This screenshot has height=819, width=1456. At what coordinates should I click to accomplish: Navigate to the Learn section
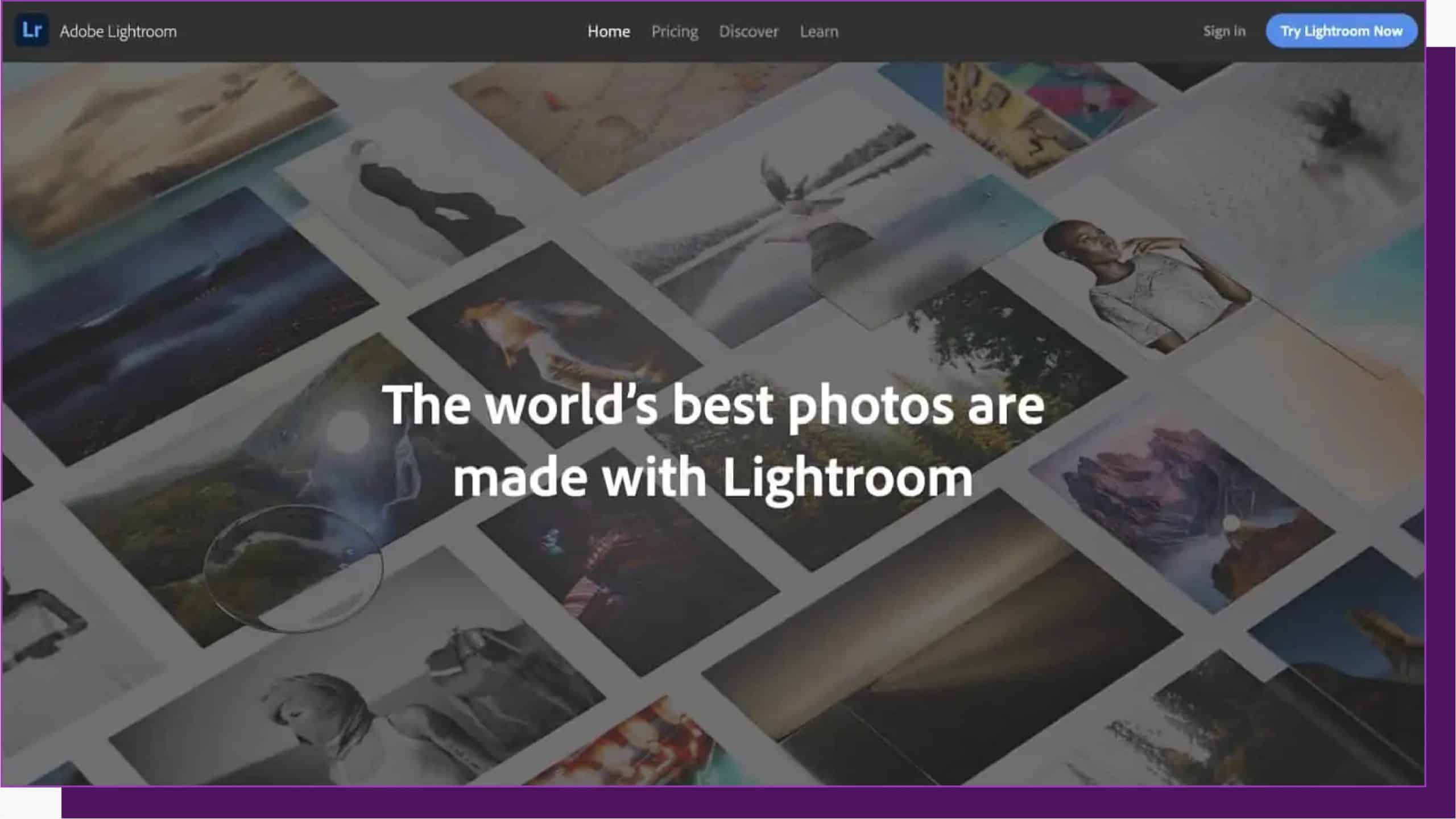tap(819, 31)
